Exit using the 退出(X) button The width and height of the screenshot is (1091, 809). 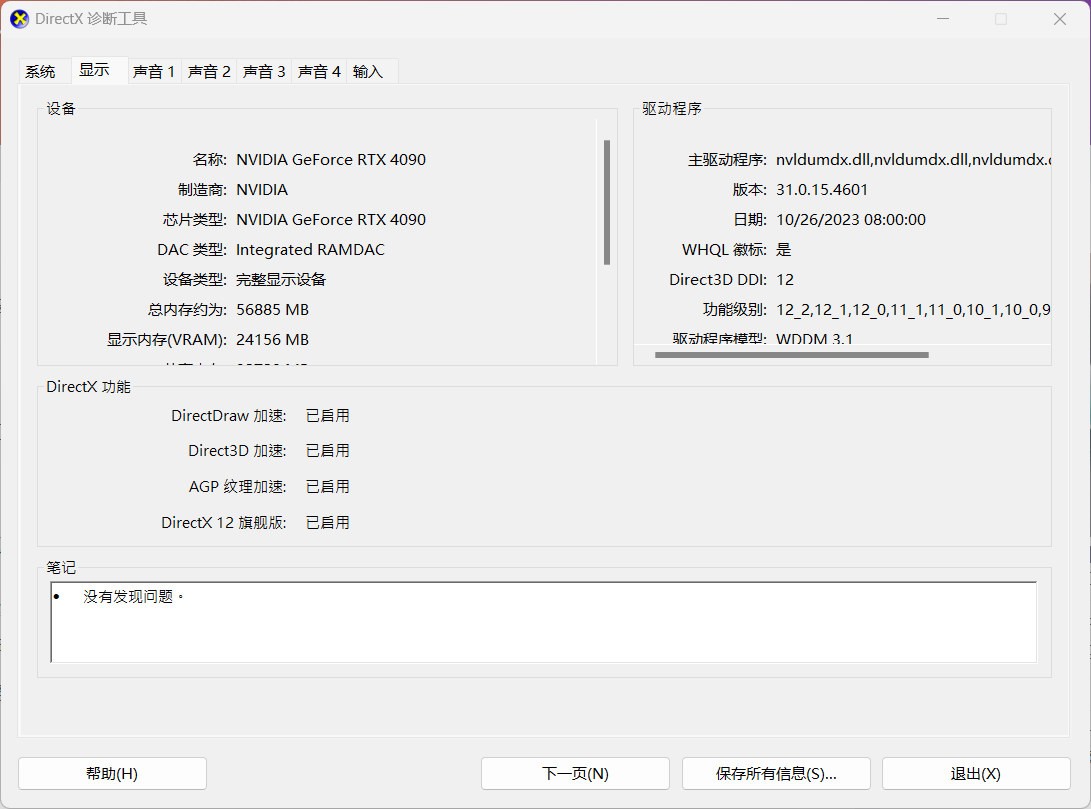(x=975, y=774)
